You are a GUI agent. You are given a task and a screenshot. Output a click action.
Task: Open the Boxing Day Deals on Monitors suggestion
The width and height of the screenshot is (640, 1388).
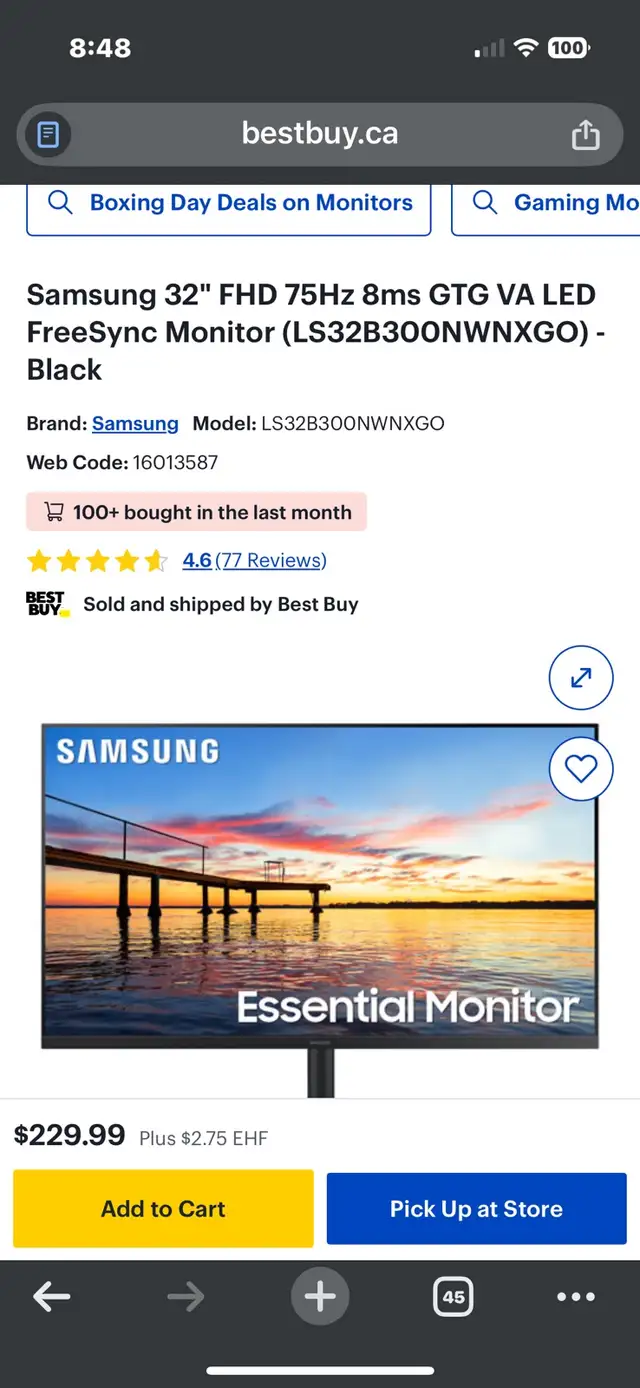(250, 202)
